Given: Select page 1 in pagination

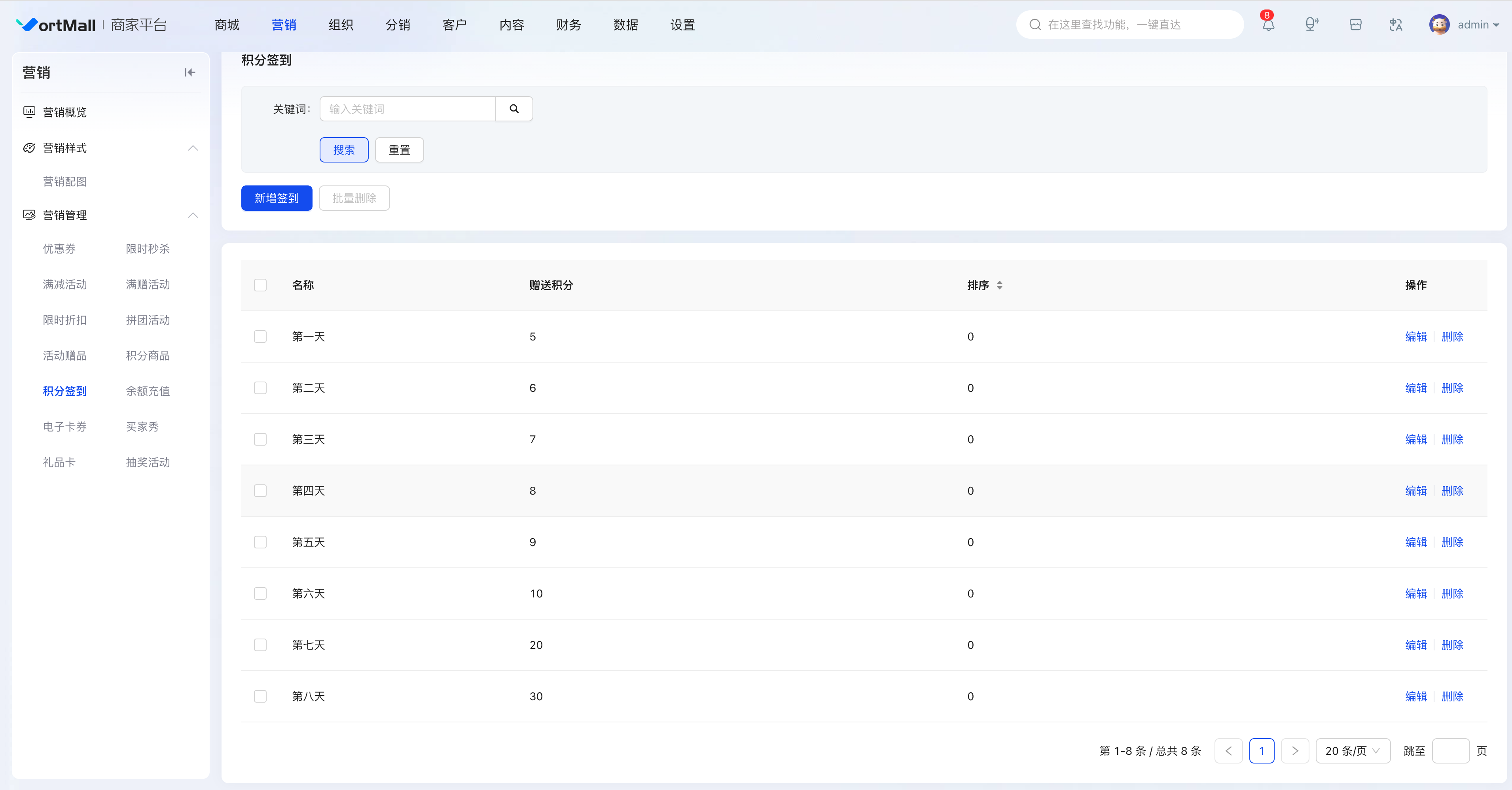Looking at the screenshot, I should [x=1261, y=750].
